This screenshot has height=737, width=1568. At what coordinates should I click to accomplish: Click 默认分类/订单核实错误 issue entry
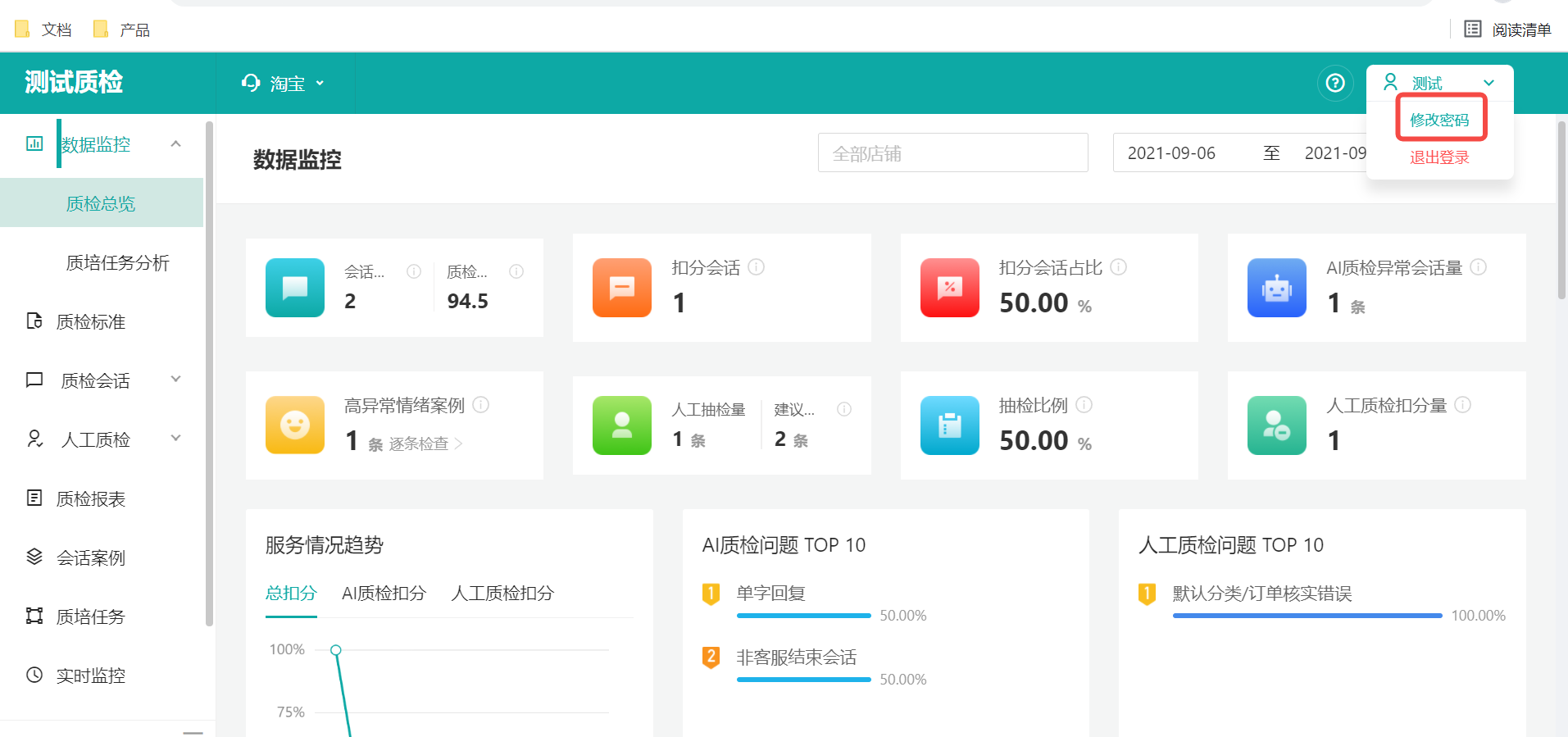click(1262, 593)
